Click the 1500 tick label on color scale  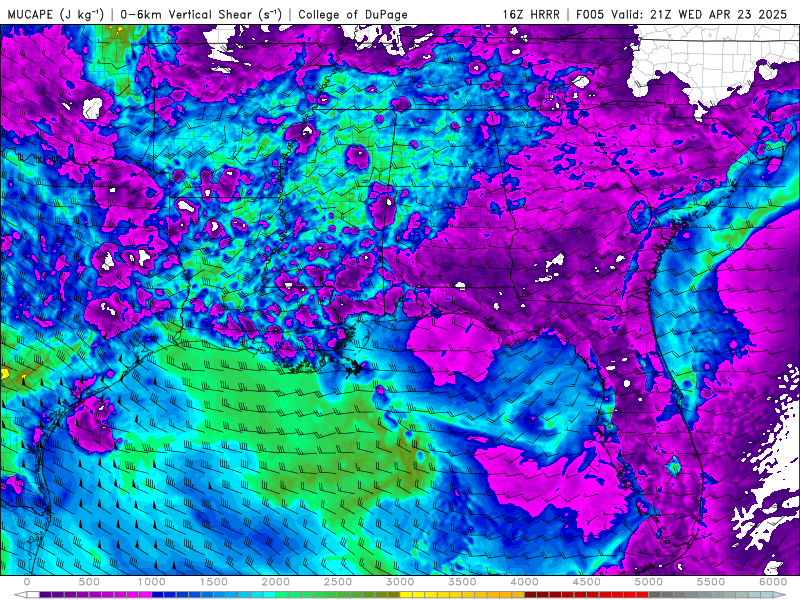[213, 582]
